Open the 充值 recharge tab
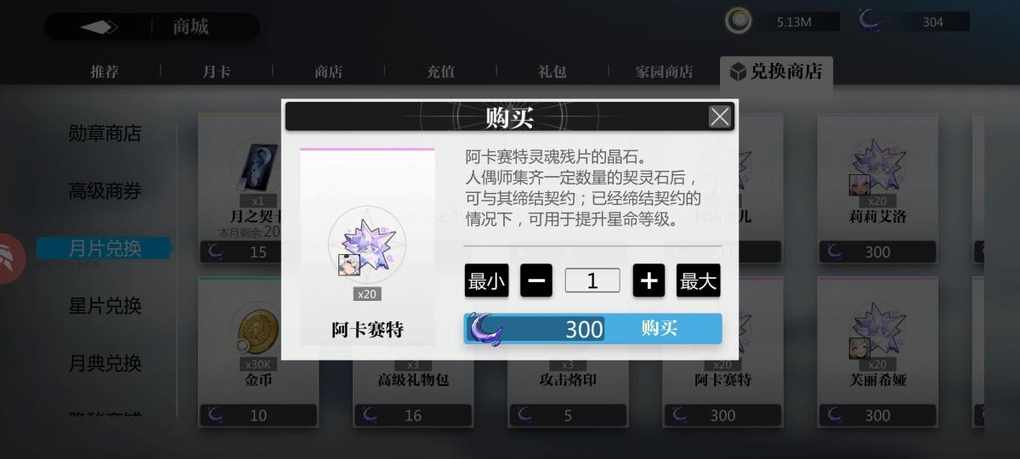This screenshot has width=1020, height=459. (440, 72)
